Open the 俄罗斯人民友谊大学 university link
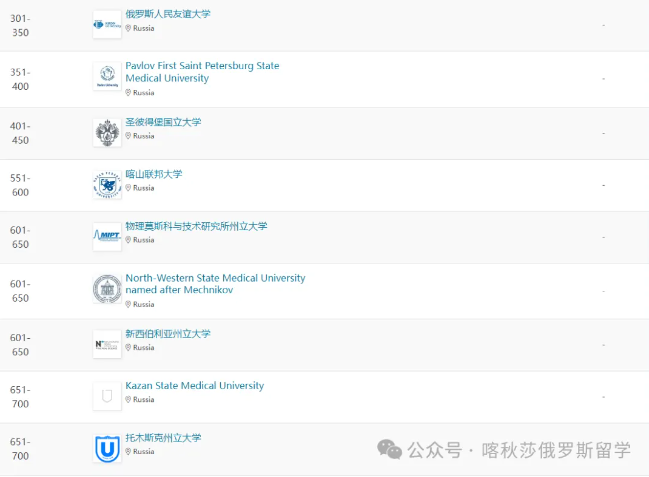Viewport: 649px width, 477px height. 168,14
